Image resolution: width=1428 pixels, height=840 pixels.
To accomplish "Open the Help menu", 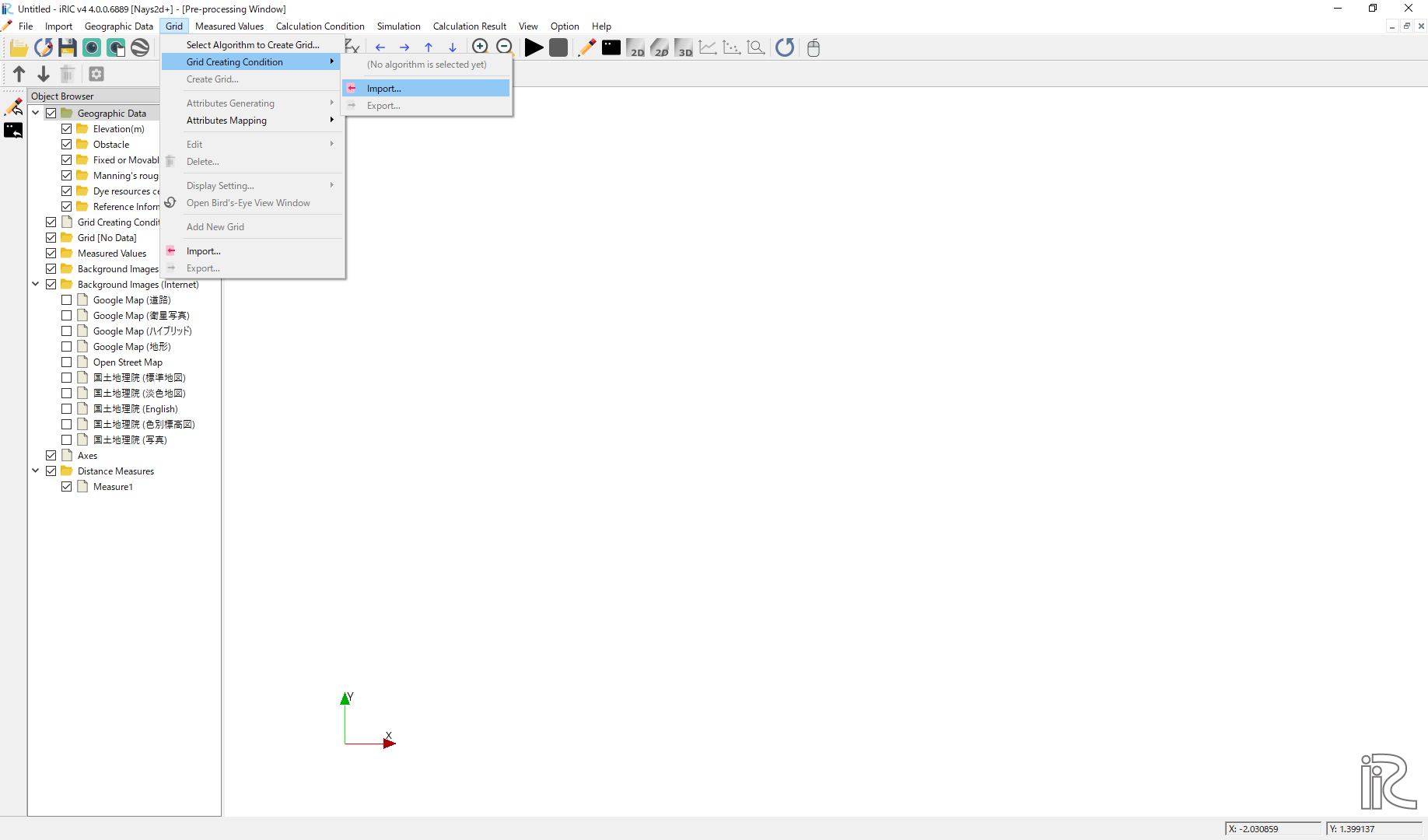I will [x=601, y=26].
